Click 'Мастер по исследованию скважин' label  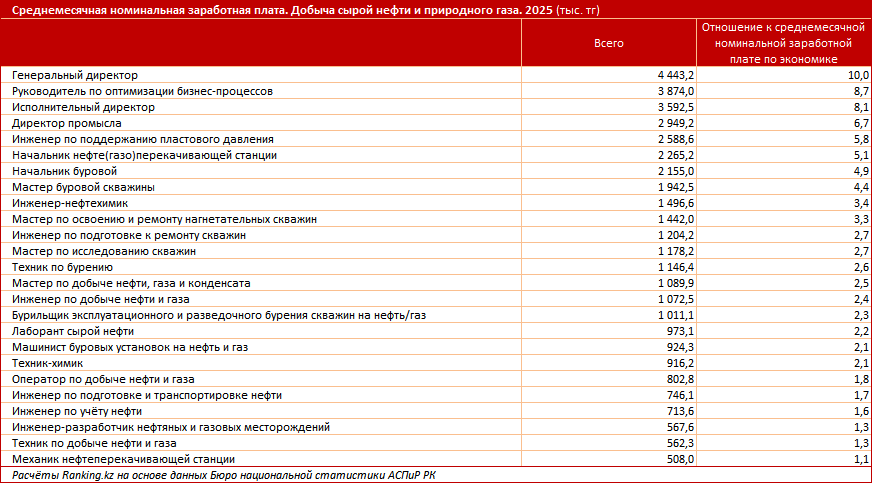point(104,251)
